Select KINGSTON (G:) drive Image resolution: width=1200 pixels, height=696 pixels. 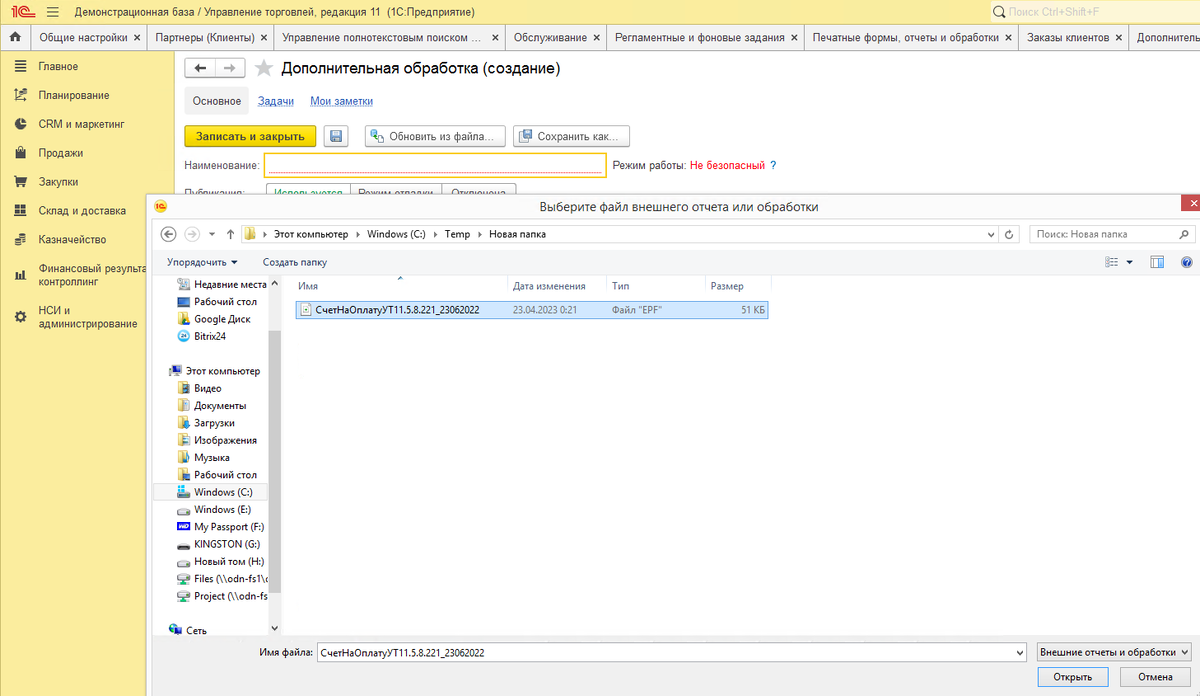[226, 544]
